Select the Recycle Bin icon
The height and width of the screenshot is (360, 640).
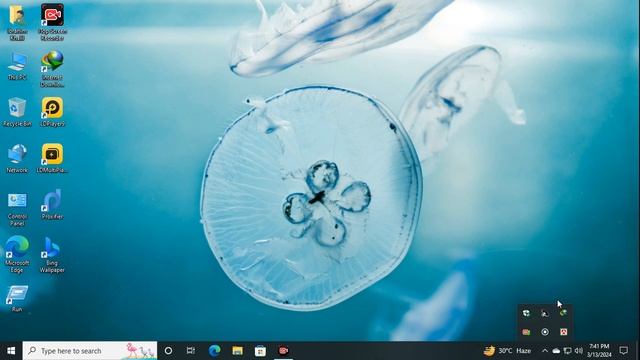17,112
